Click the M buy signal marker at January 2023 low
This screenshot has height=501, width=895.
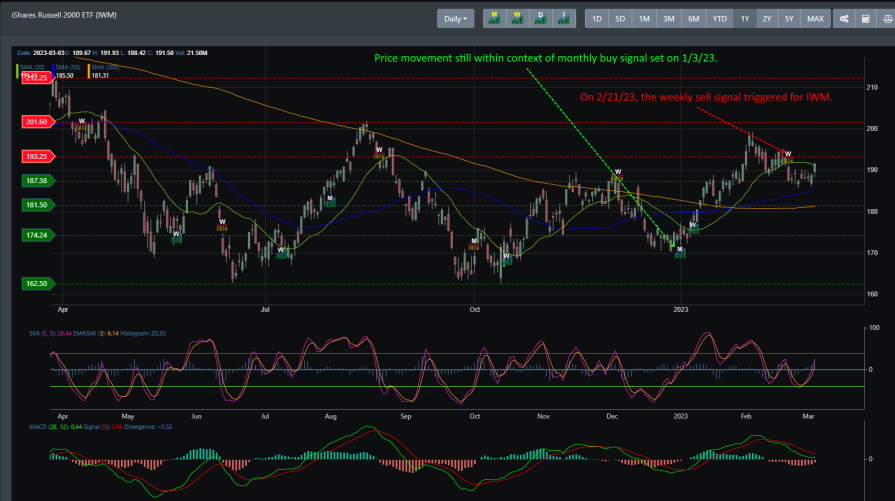[680, 250]
